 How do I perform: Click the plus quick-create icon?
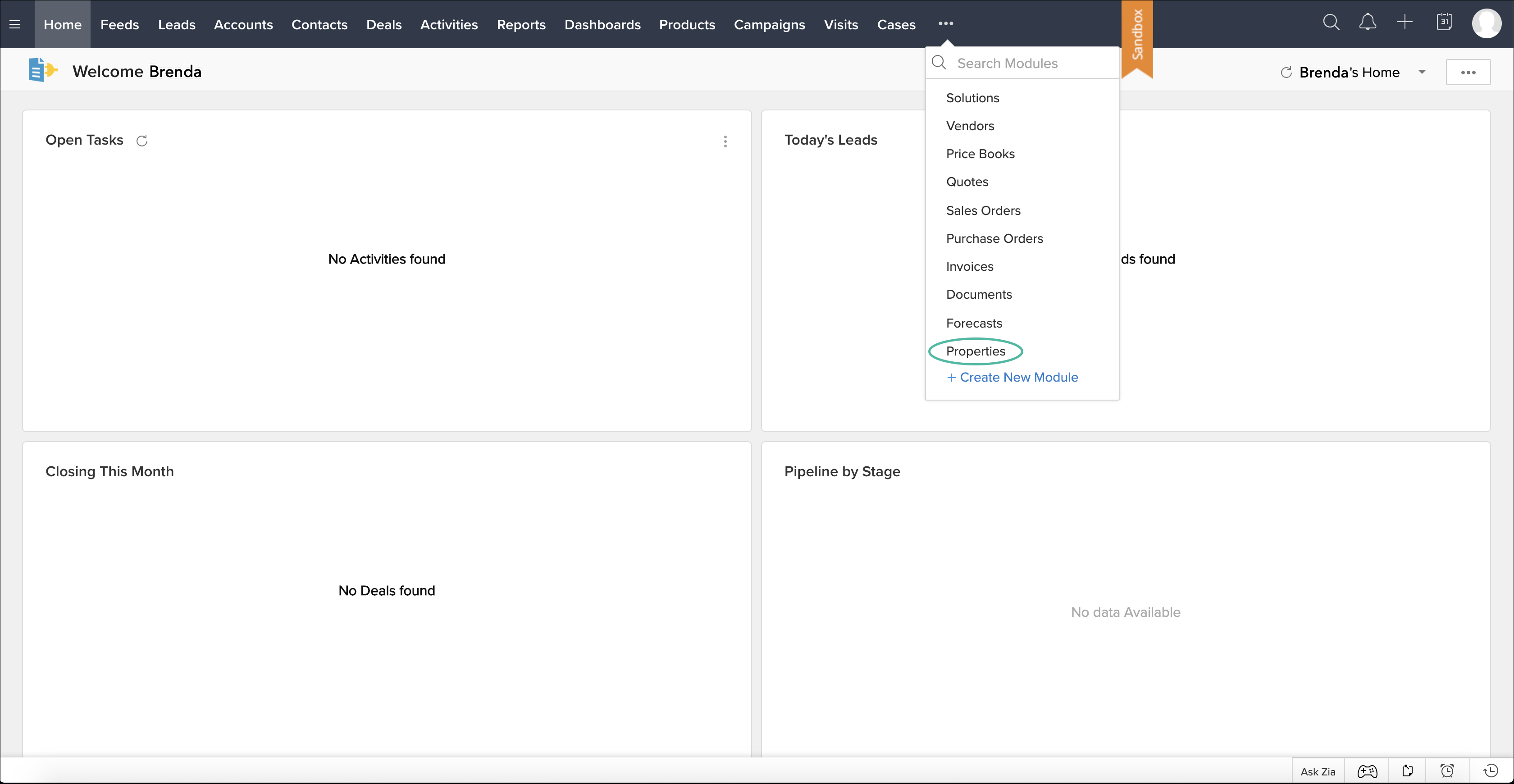click(1405, 23)
